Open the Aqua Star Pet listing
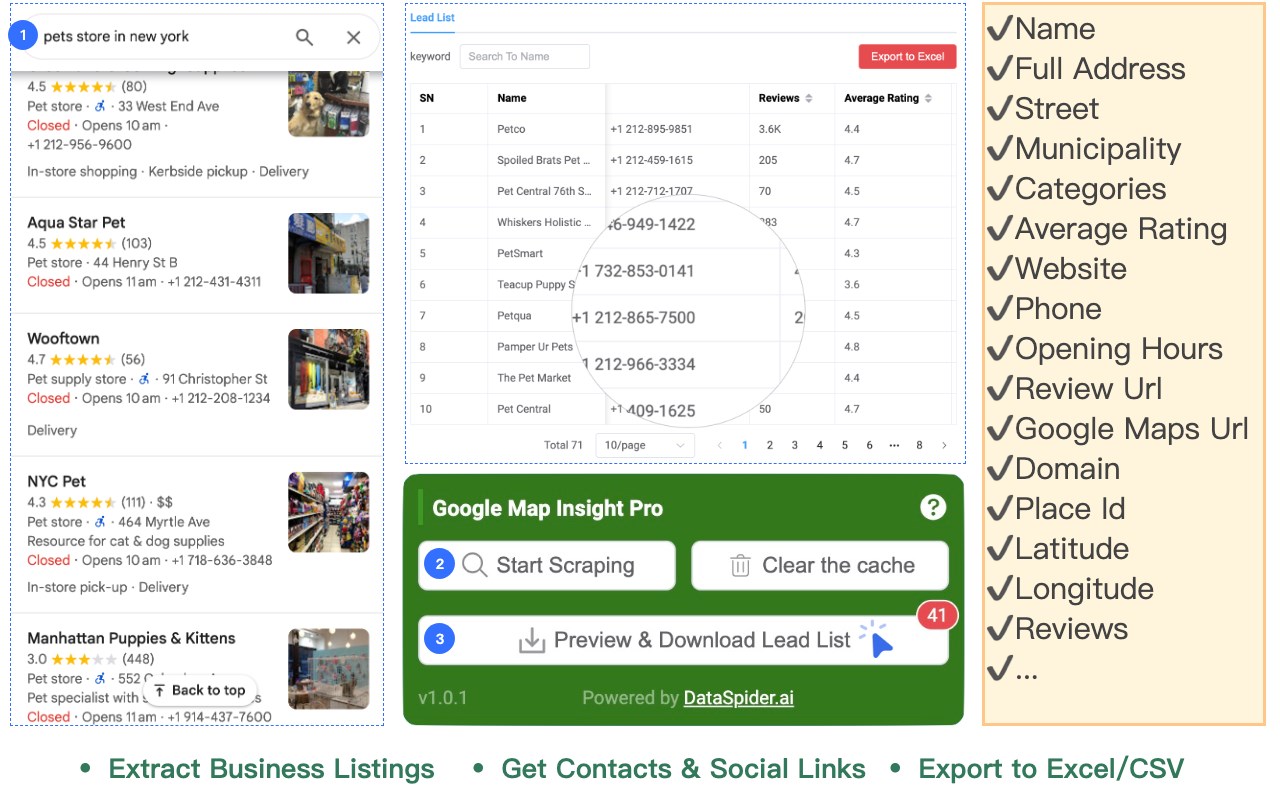 pos(76,222)
